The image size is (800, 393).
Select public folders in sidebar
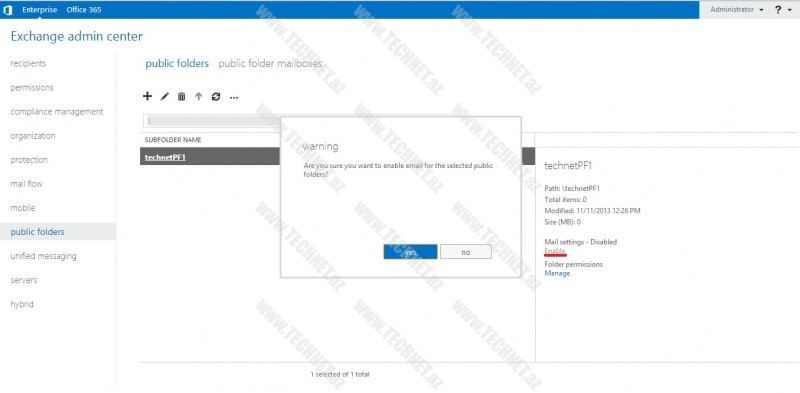pyautogui.click(x=58, y=232)
